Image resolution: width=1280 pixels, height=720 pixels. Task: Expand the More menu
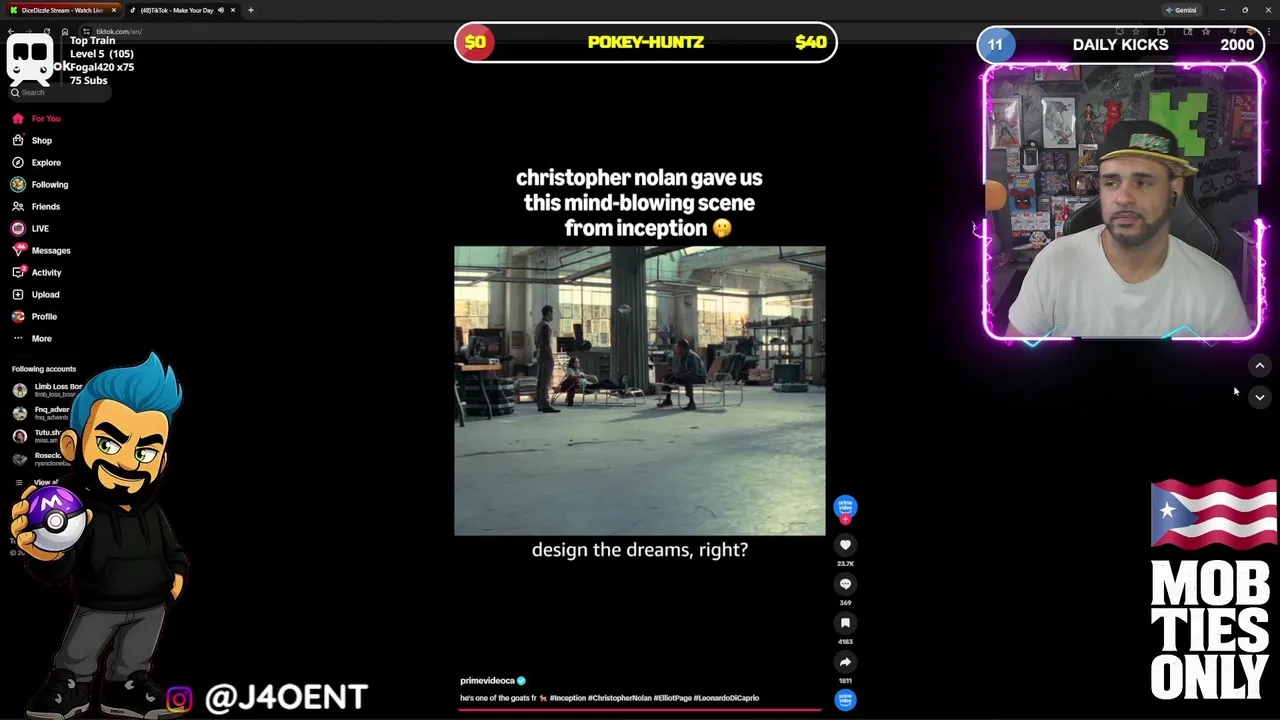(x=32, y=338)
